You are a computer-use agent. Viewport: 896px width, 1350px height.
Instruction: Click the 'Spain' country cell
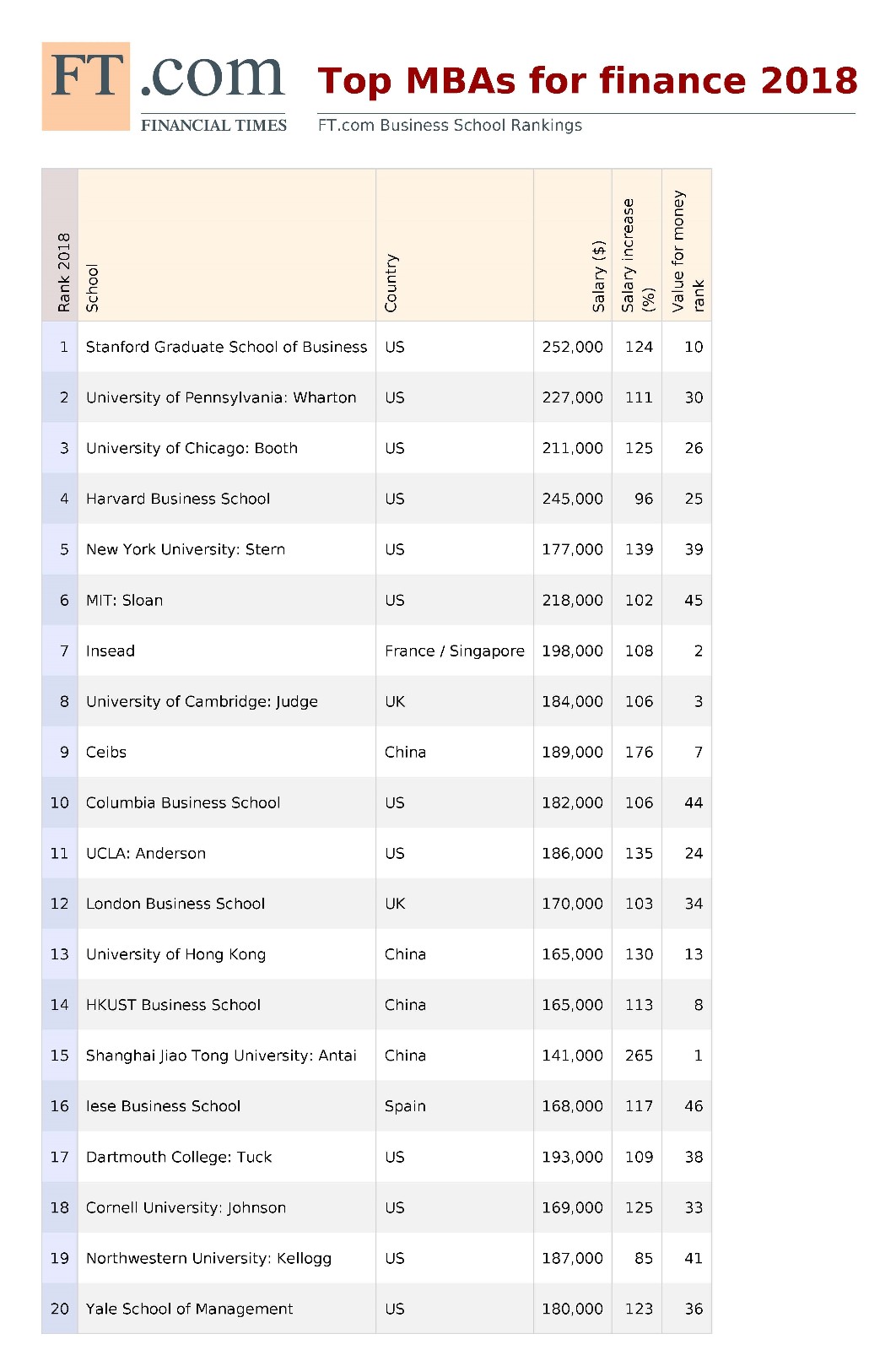point(455,1106)
